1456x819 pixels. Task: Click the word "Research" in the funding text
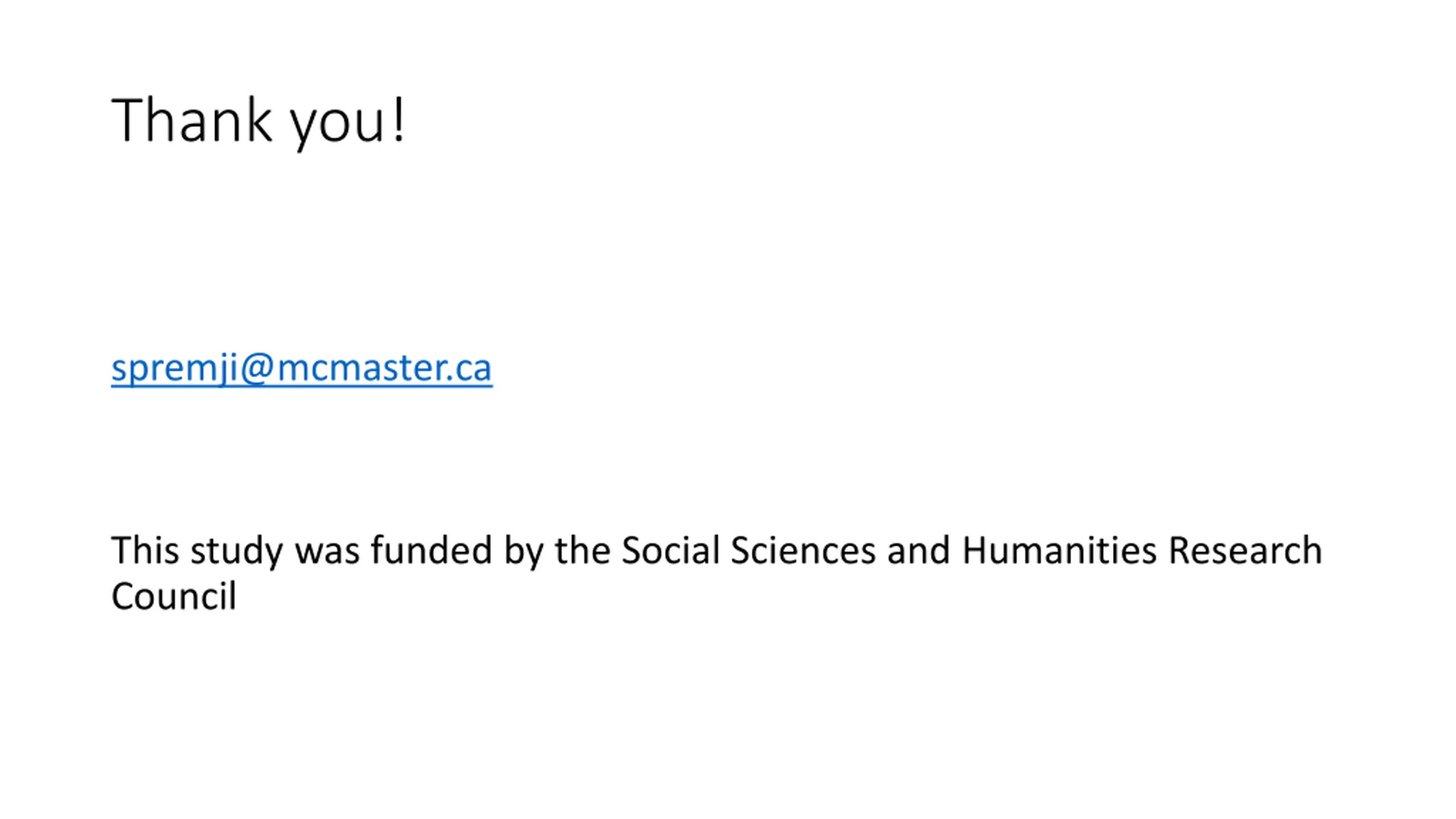tap(1245, 551)
